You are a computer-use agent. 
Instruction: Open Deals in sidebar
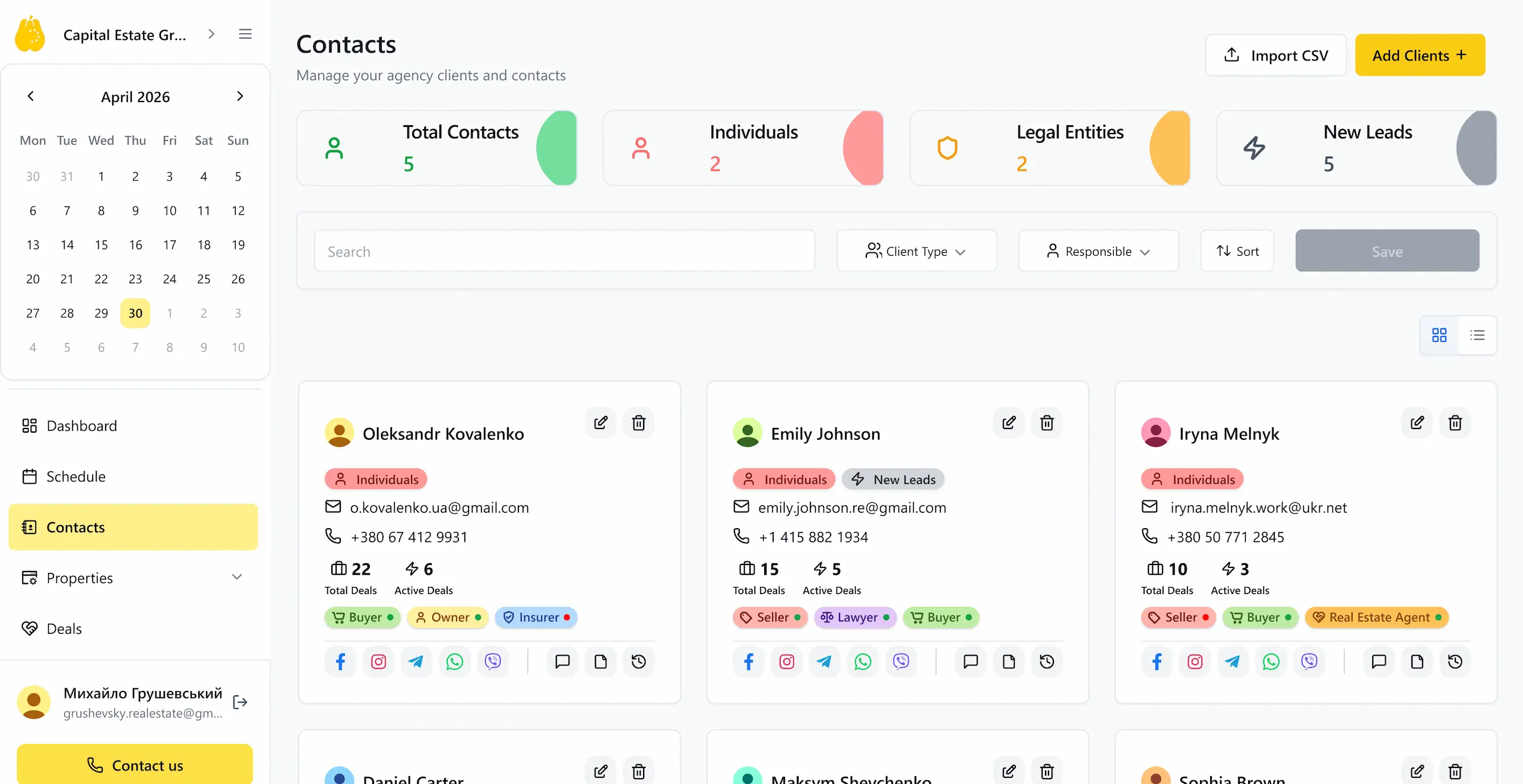click(x=134, y=629)
